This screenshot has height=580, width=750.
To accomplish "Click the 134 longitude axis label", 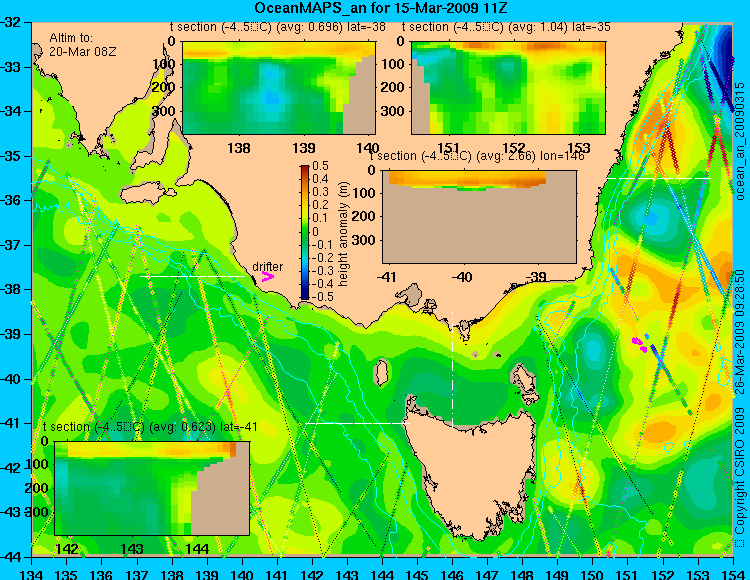I will tap(31, 573).
